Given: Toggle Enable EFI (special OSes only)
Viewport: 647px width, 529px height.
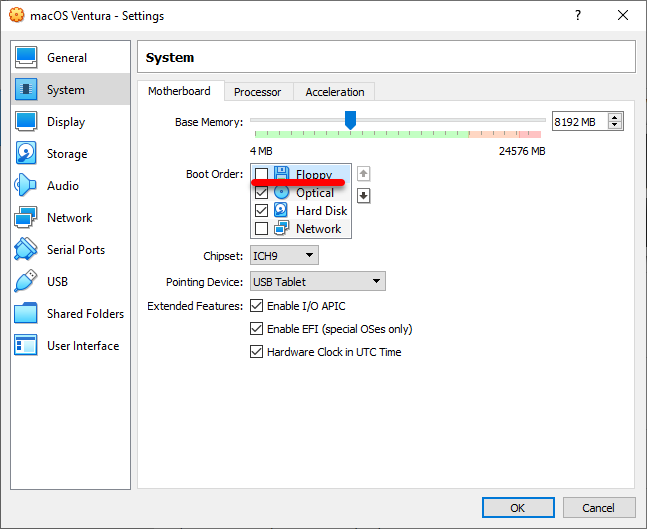Looking at the screenshot, I should point(256,329).
